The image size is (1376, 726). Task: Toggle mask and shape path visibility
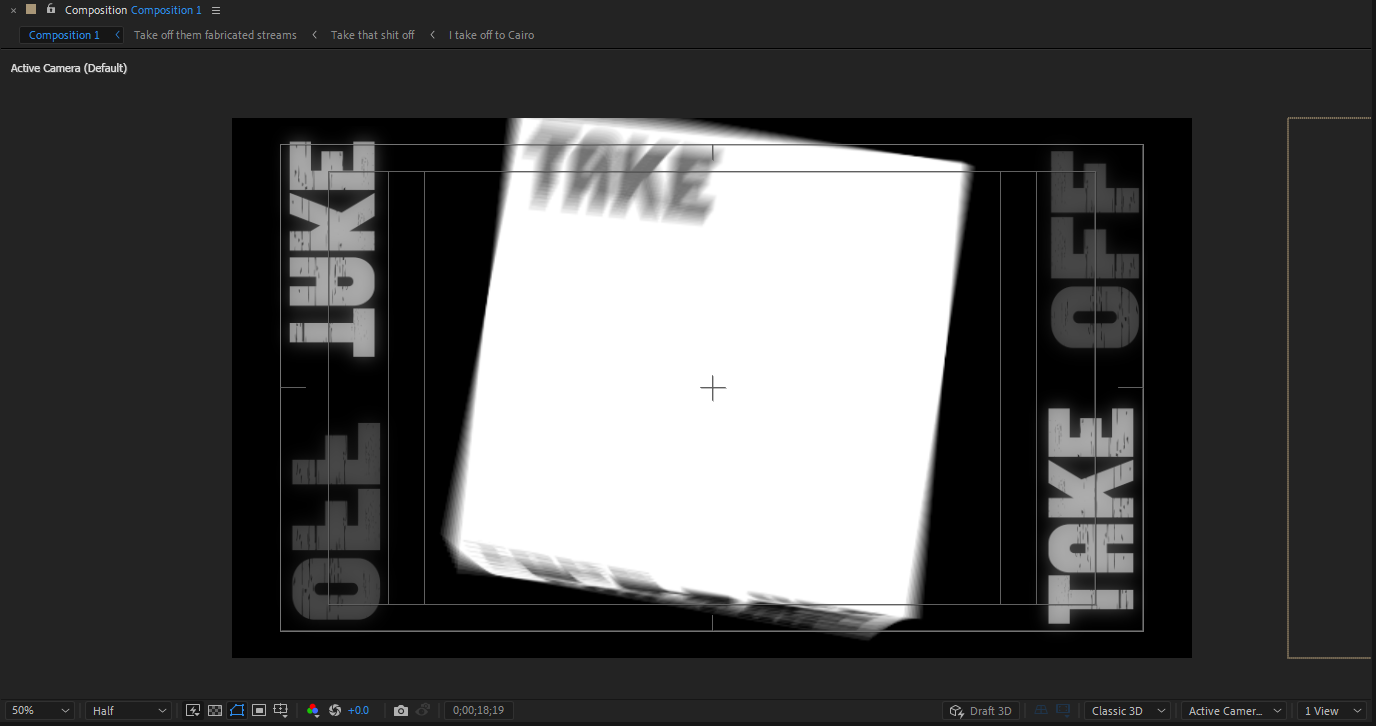click(237, 710)
